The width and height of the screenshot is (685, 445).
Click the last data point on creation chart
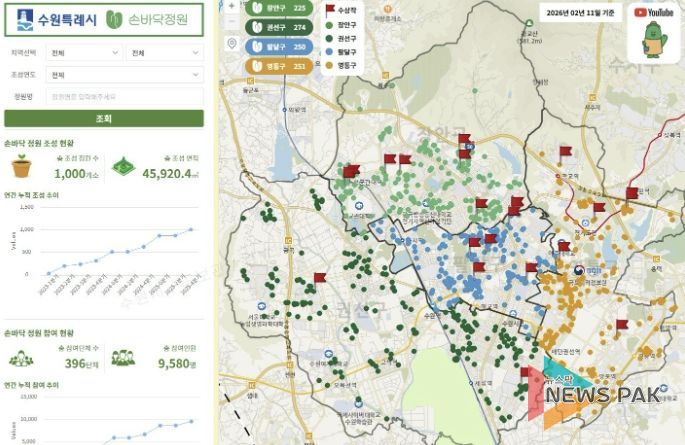pyautogui.click(x=192, y=230)
